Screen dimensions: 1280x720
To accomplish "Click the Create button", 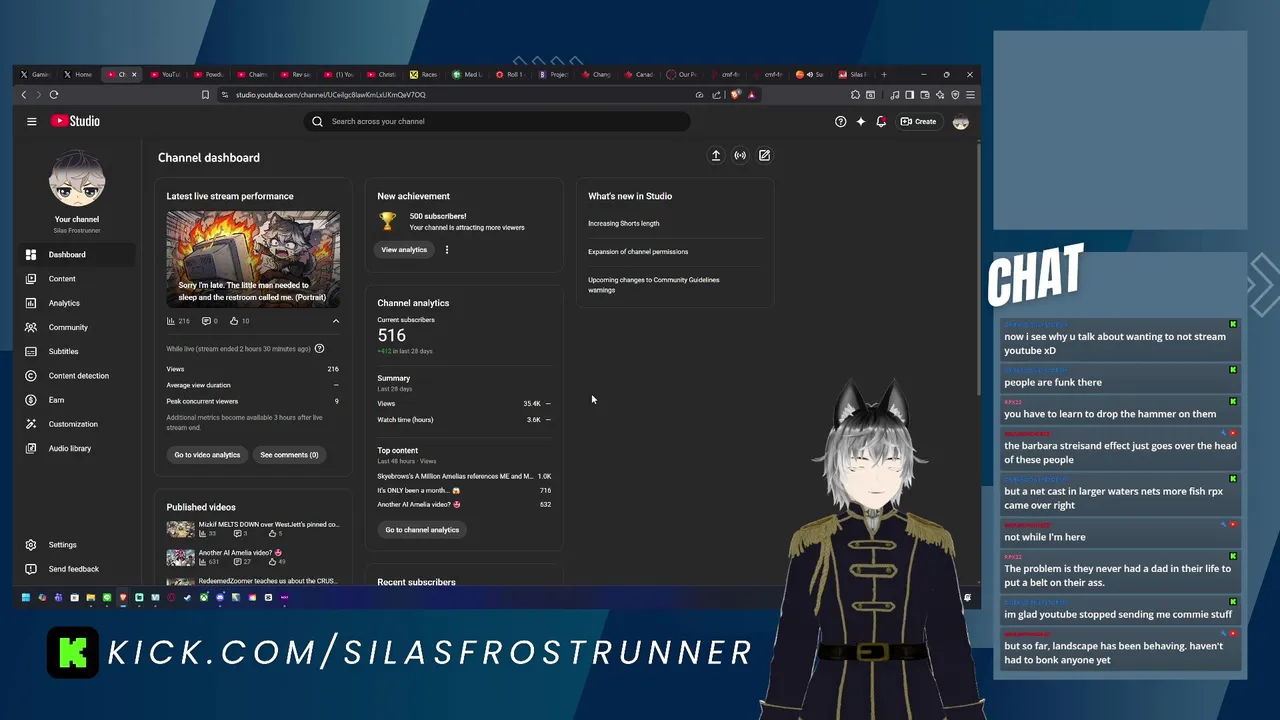I will pyautogui.click(x=918, y=121).
